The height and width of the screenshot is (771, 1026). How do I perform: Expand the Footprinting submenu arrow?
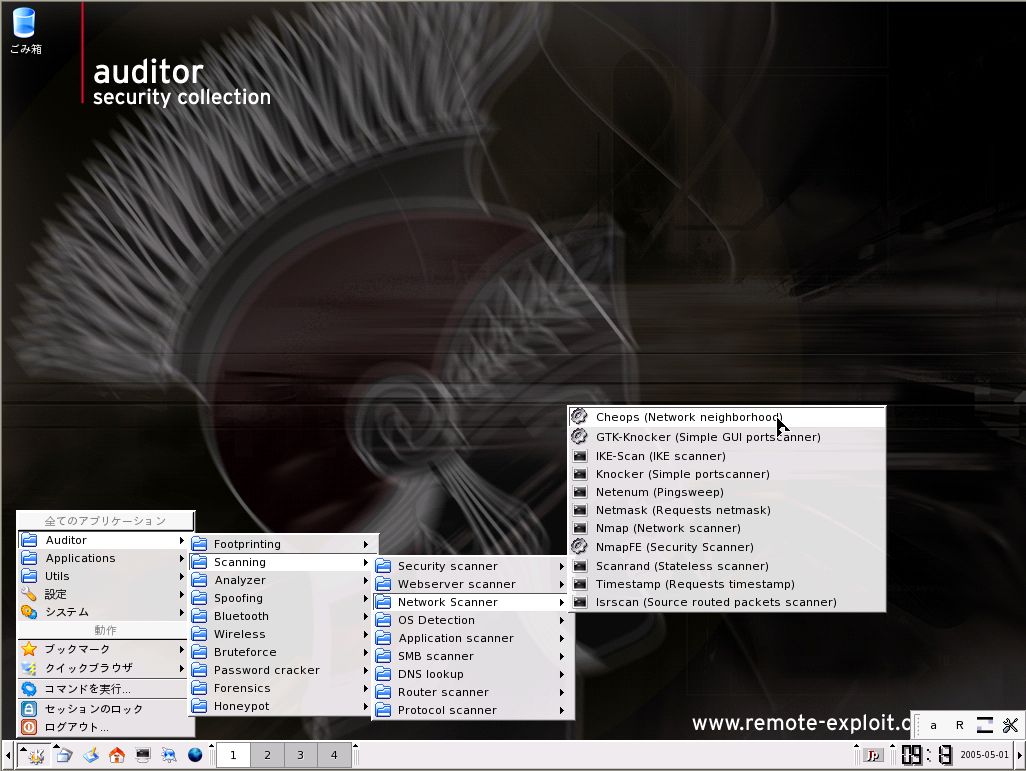pos(366,544)
